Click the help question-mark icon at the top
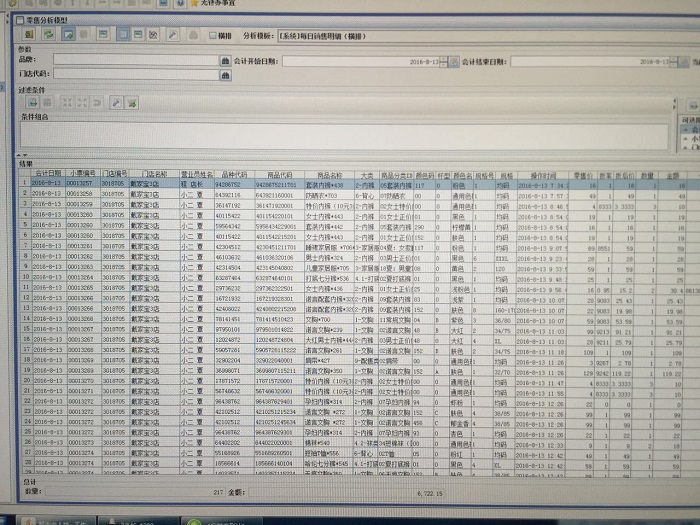 (x=193, y=35)
